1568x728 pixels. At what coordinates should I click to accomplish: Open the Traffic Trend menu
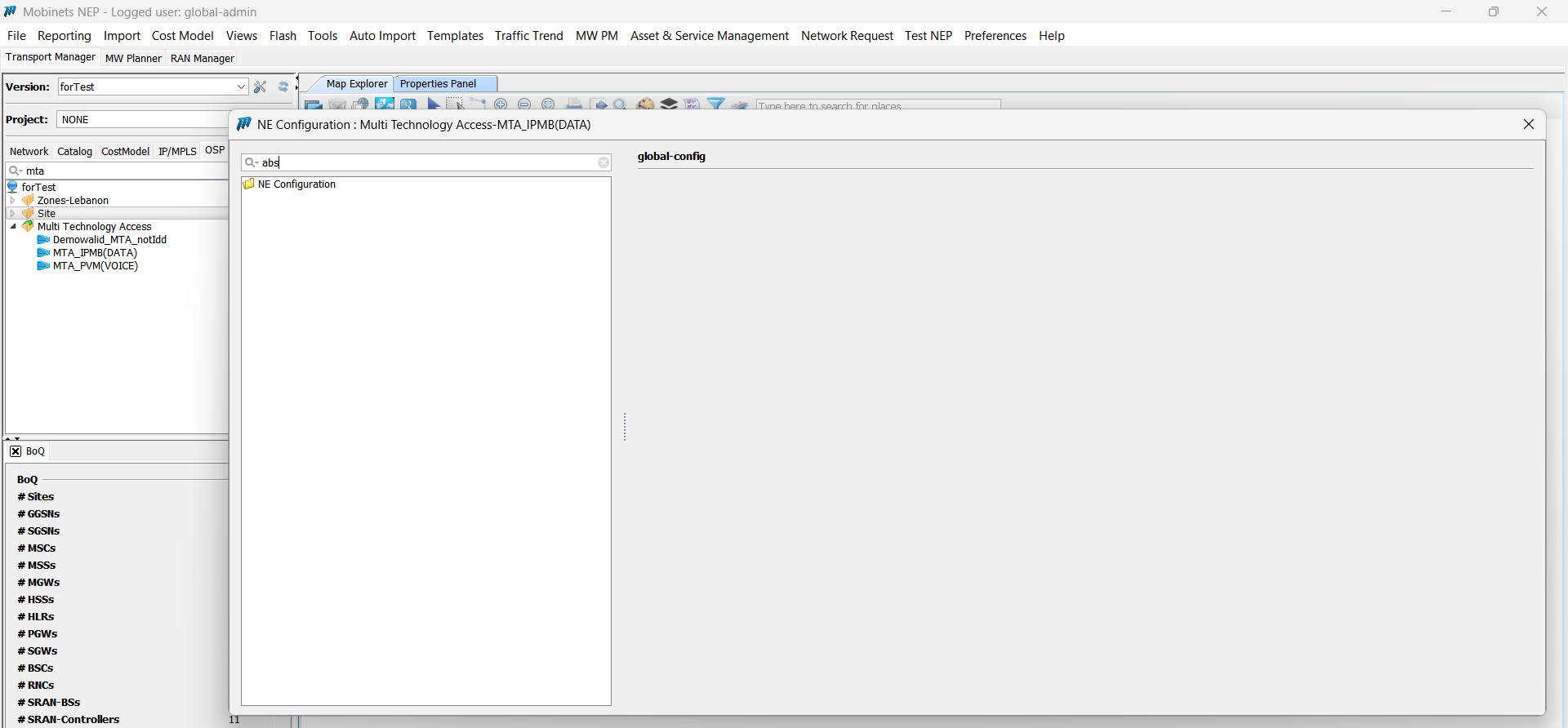528,36
